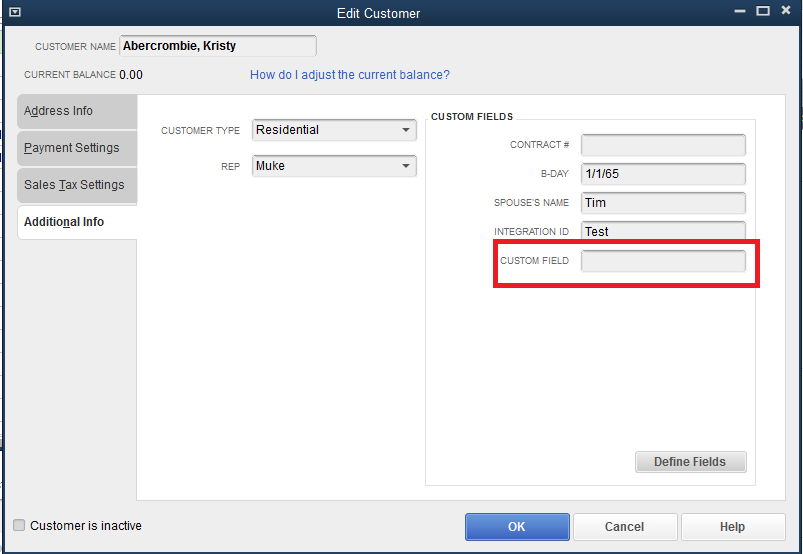
Task: Click the Cancel button
Action: pyautogui.click(x=625, y=527)
